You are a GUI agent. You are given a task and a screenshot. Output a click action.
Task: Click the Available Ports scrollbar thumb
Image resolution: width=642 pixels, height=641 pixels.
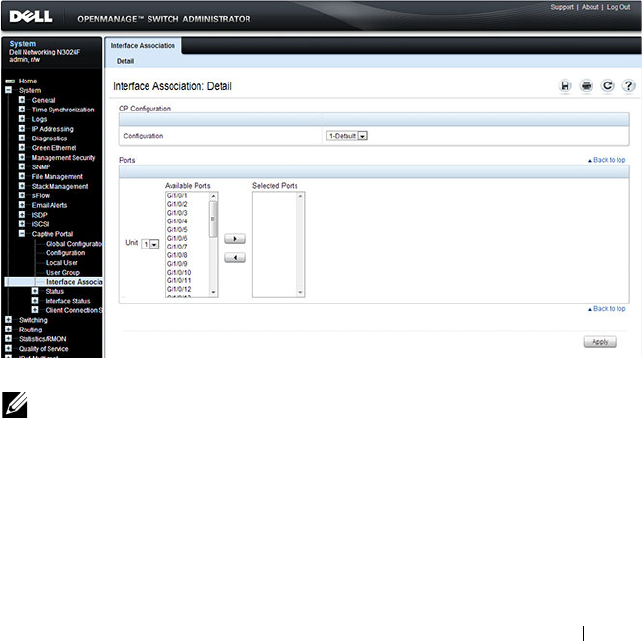click(213, 219)
